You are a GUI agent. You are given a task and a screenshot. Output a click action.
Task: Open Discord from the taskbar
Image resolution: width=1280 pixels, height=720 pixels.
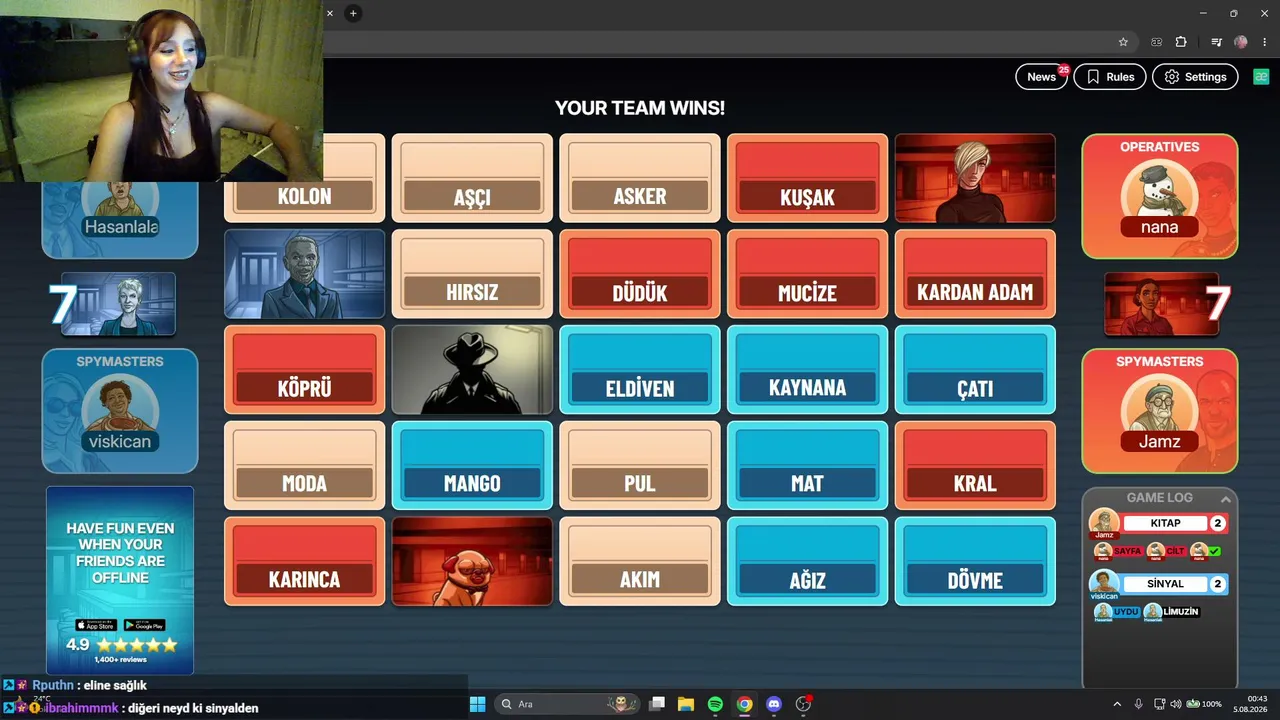pyautogui.click(x=773, y=704)
